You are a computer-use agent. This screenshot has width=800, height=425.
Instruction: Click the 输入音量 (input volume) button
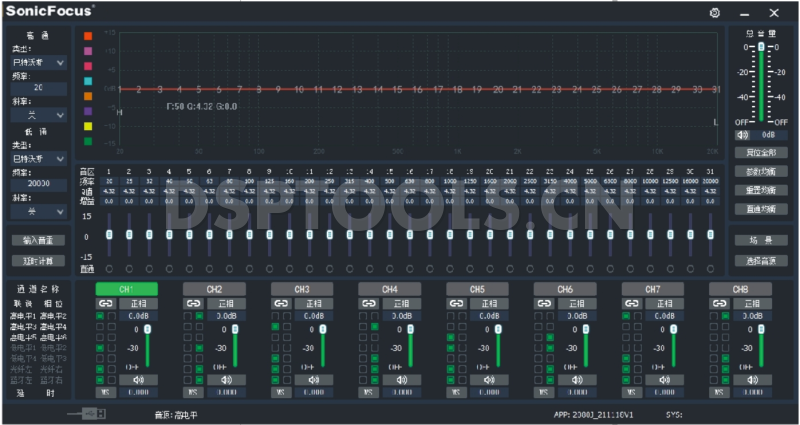39,240
